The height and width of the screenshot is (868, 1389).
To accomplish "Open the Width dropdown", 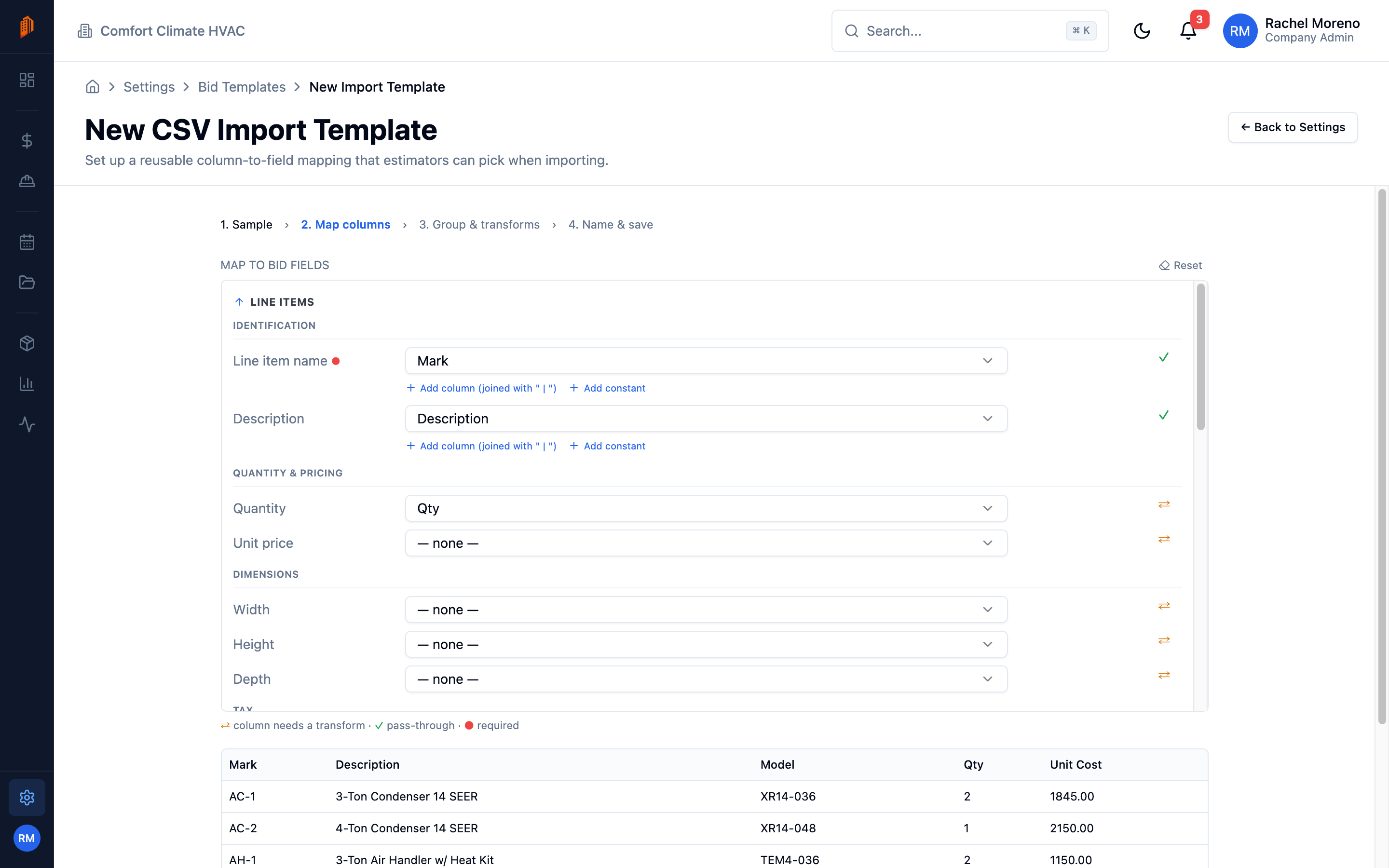I will coord(706,610).
